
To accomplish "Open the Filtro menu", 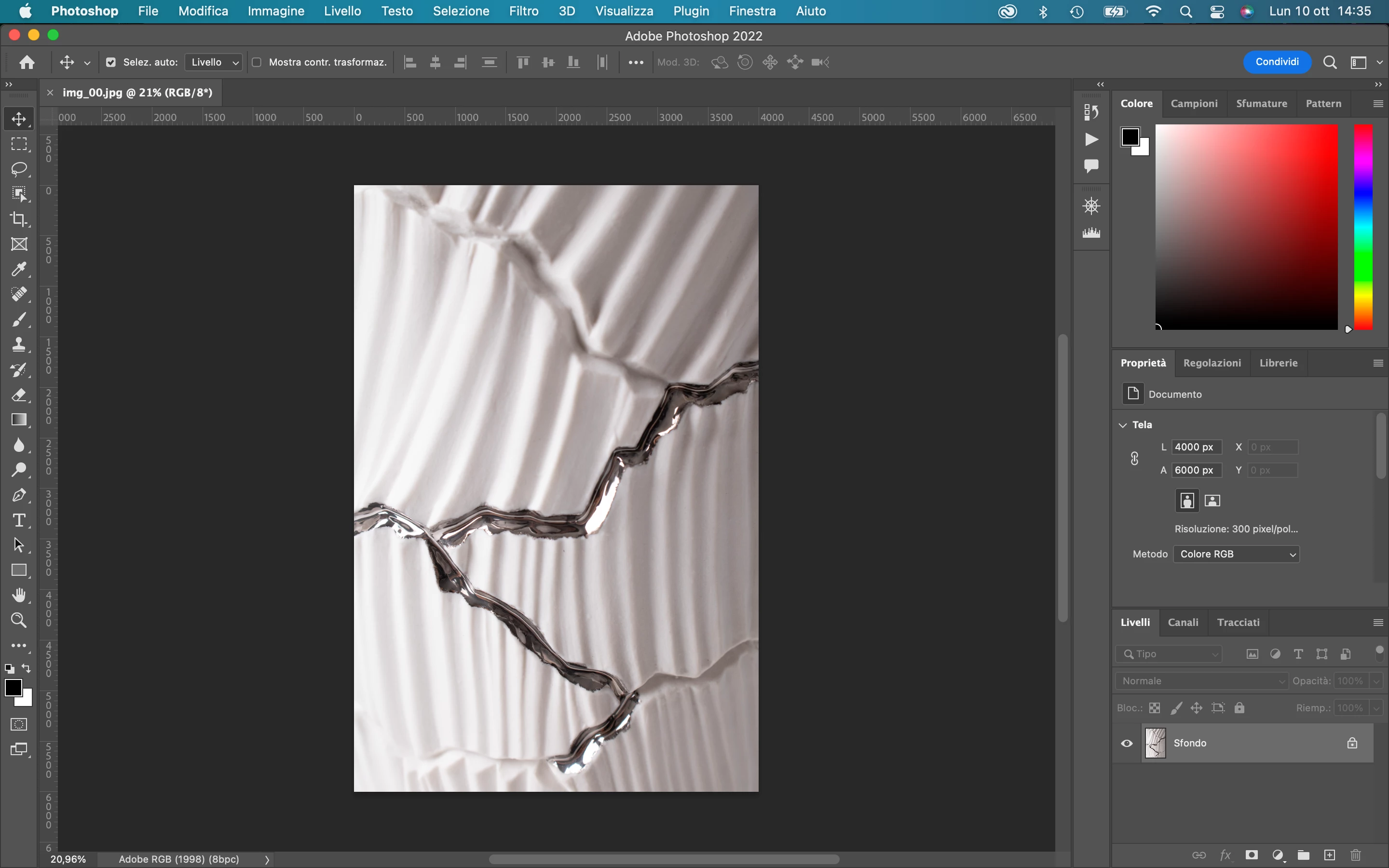I will click(523, 12).
